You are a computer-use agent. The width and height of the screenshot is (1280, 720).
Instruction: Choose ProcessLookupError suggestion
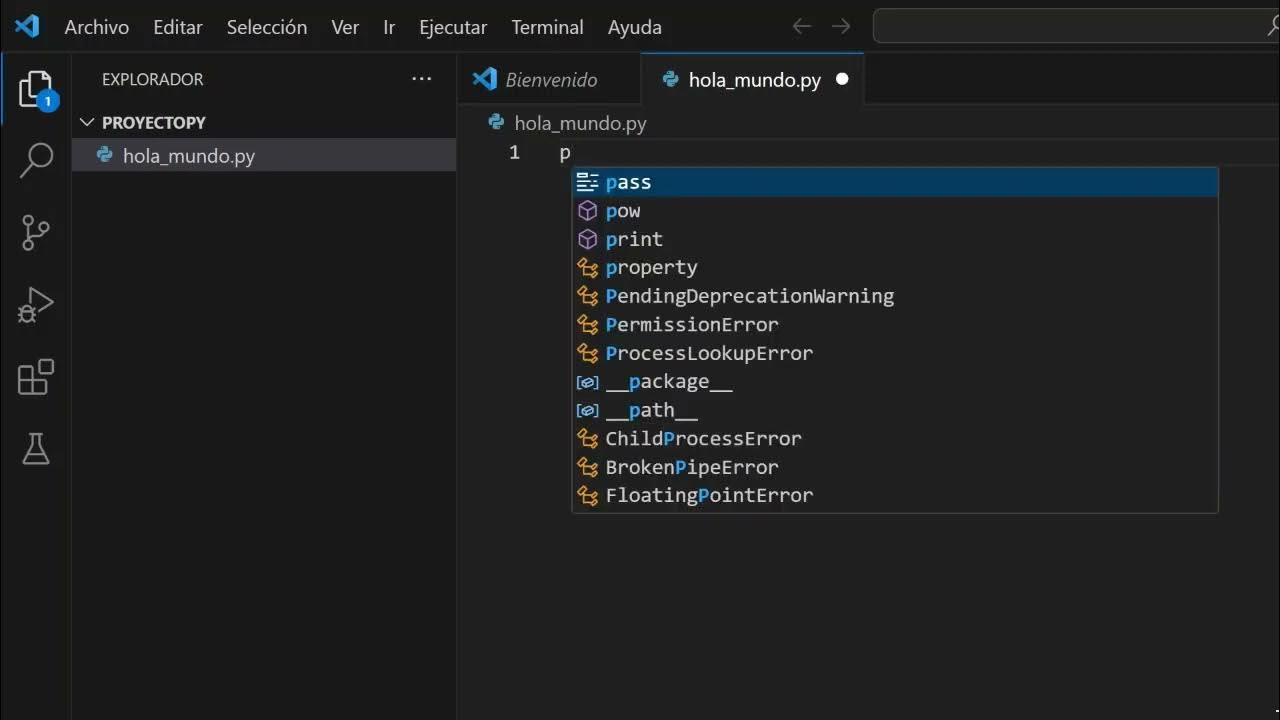(894, 353)
